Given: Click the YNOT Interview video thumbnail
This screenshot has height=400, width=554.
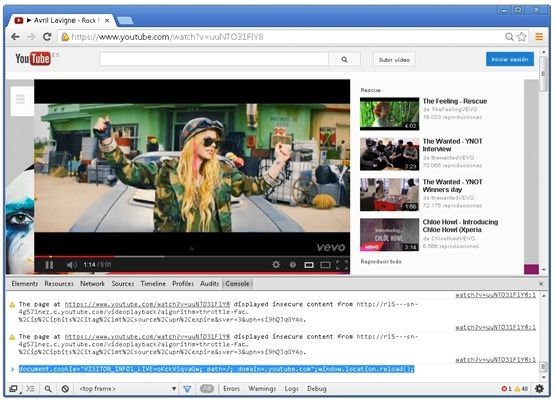Looking at the screenshot, I should coord(389,154).
